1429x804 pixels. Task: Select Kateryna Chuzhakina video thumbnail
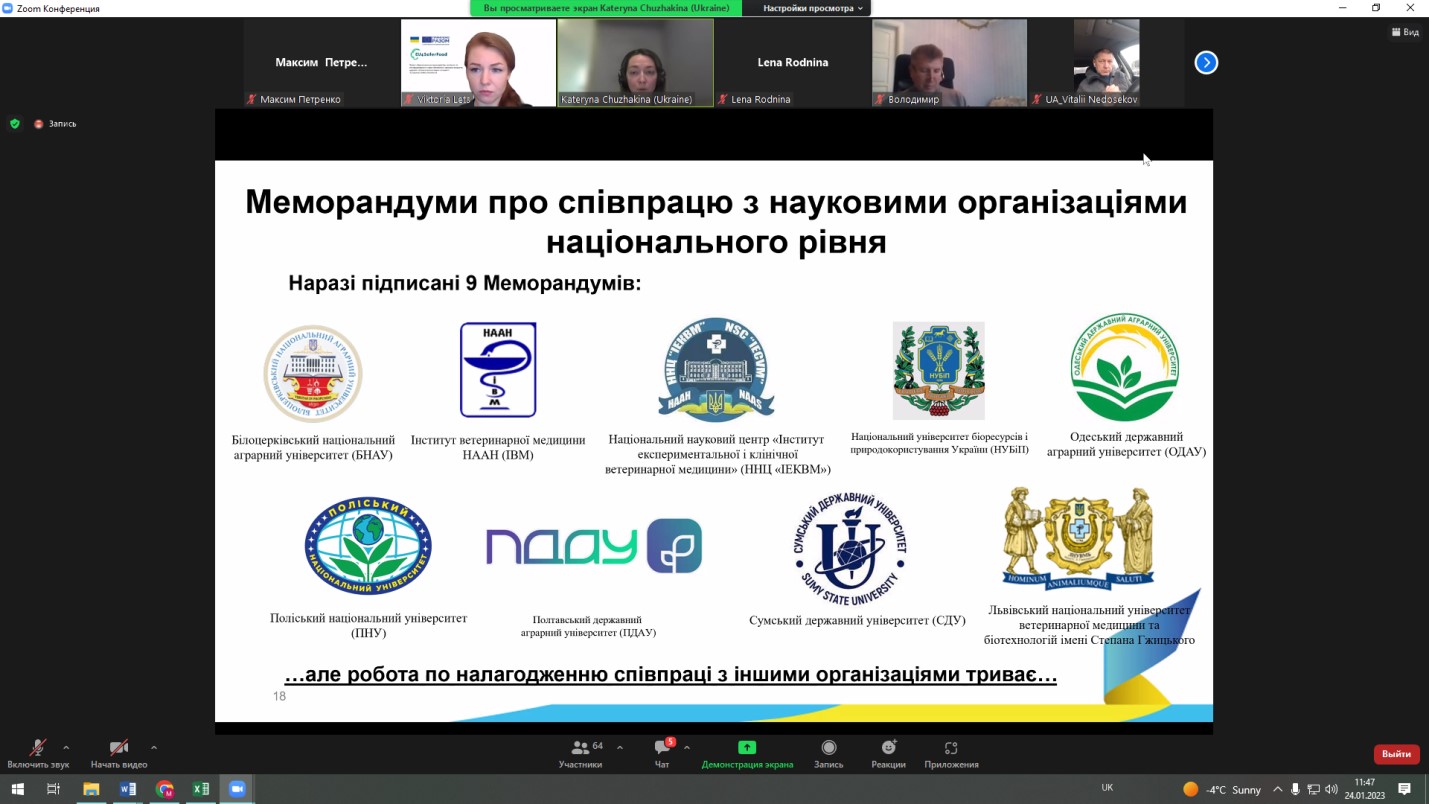coord(635,63)
